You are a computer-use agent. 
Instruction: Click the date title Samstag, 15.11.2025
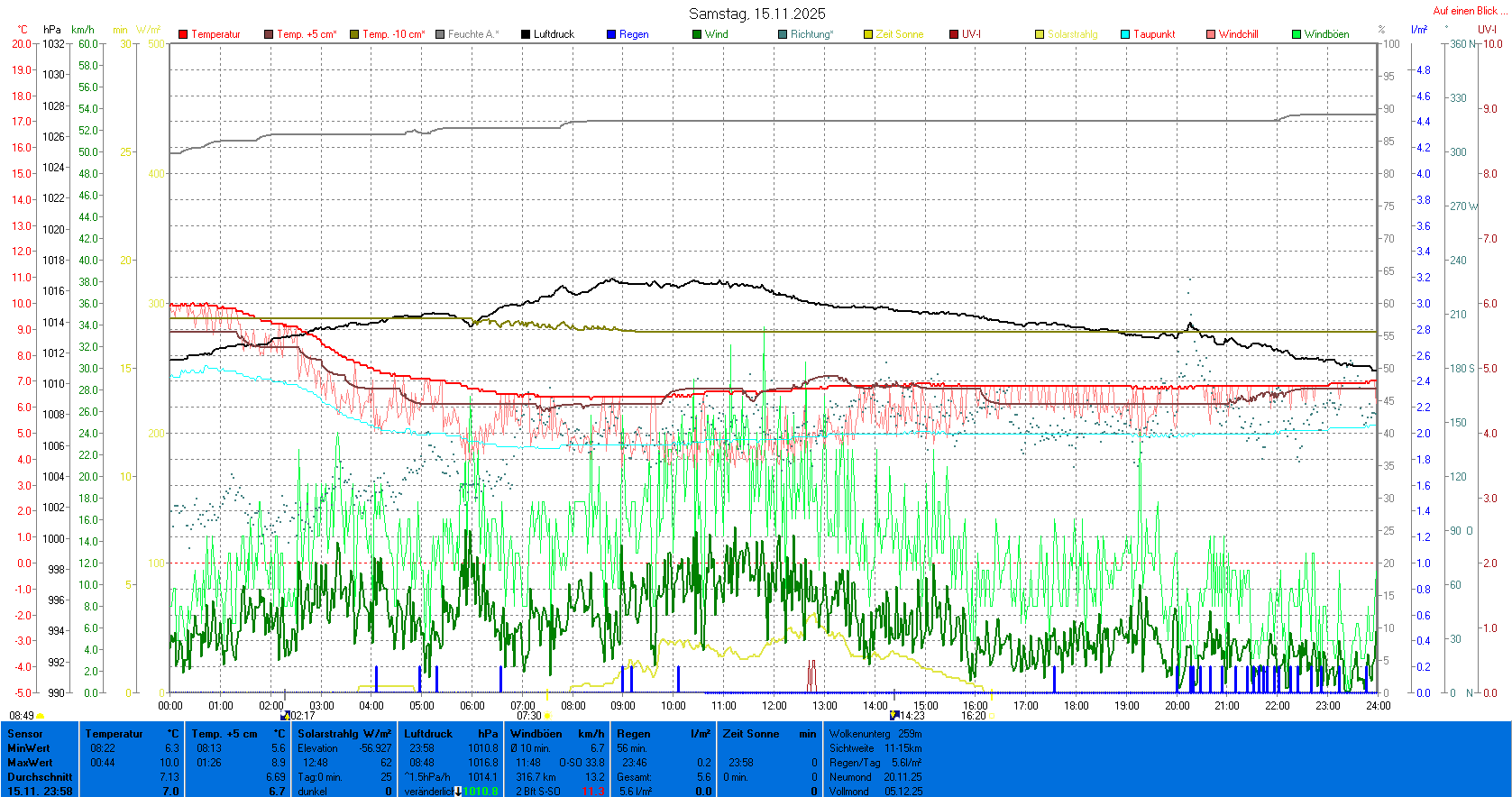coord(756,14)
